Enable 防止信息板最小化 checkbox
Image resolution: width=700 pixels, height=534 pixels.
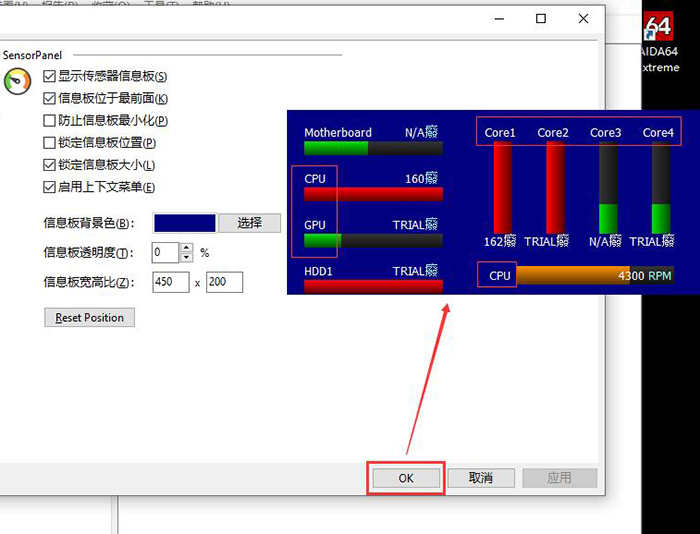click(50, 120)
